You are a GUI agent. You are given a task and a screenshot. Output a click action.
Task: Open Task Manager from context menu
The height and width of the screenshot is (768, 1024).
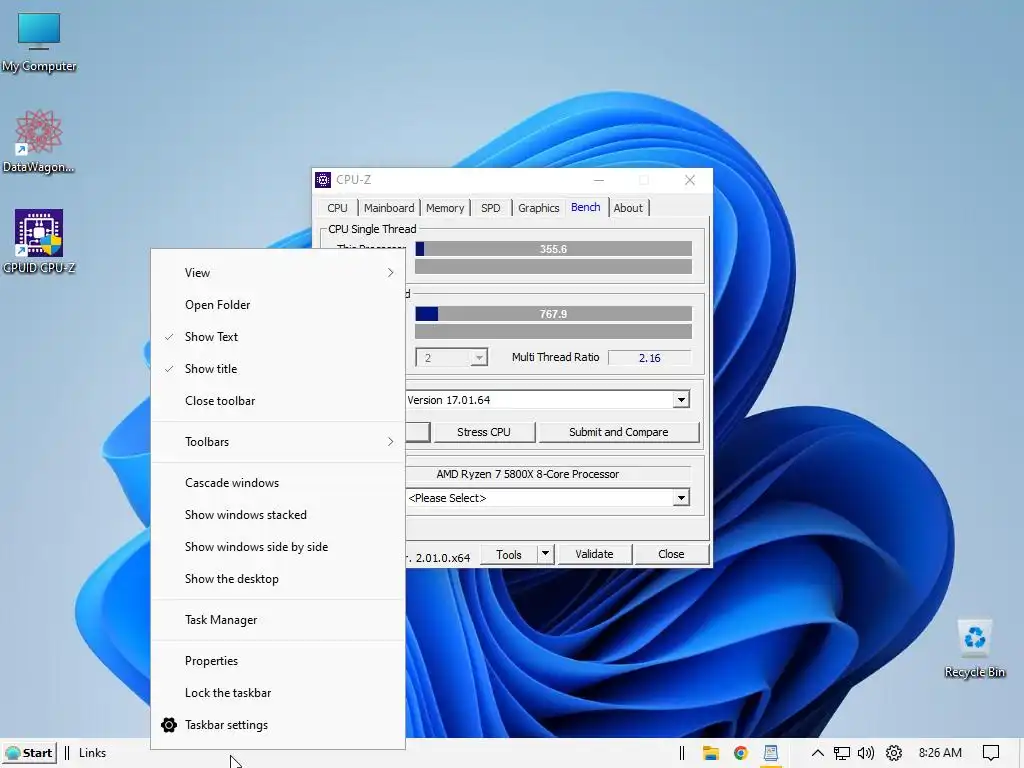[x=278, y=620]
